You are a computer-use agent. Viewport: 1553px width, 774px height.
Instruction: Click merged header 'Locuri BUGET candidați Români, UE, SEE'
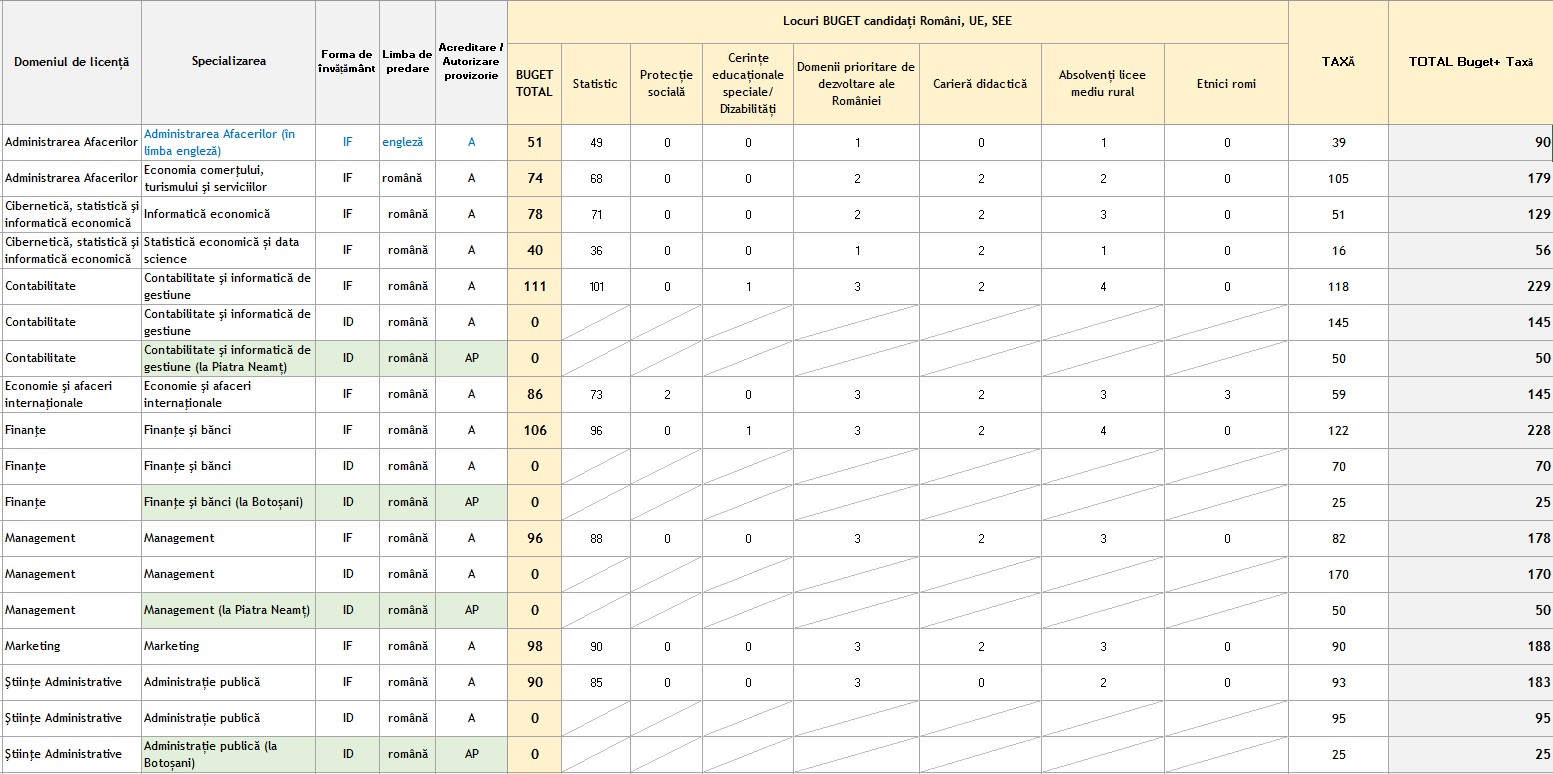(x=898, y=21)
